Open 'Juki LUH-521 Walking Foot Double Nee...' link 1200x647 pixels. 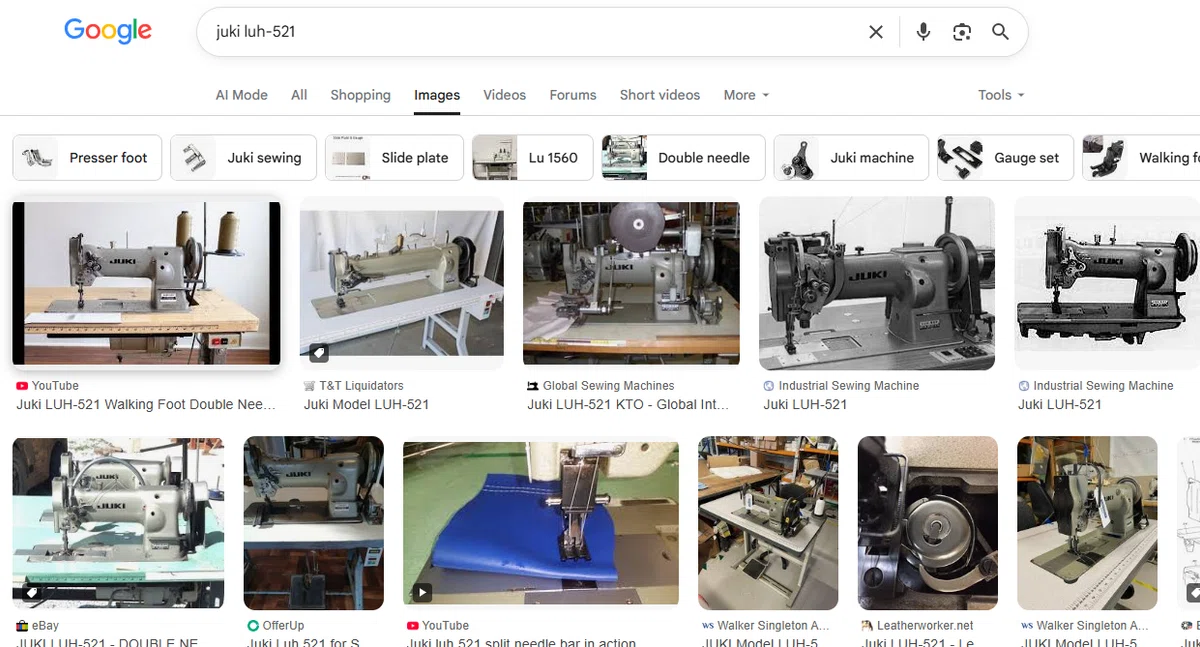tap(146, 405)
